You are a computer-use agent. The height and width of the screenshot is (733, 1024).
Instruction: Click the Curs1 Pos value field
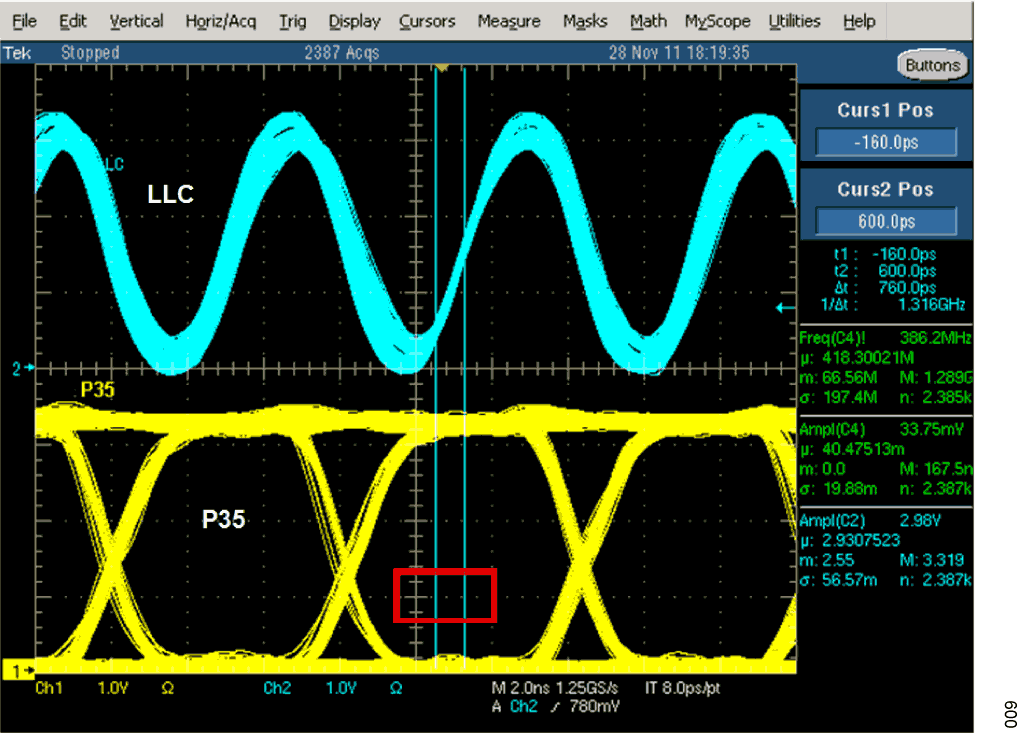coord(886,143)
